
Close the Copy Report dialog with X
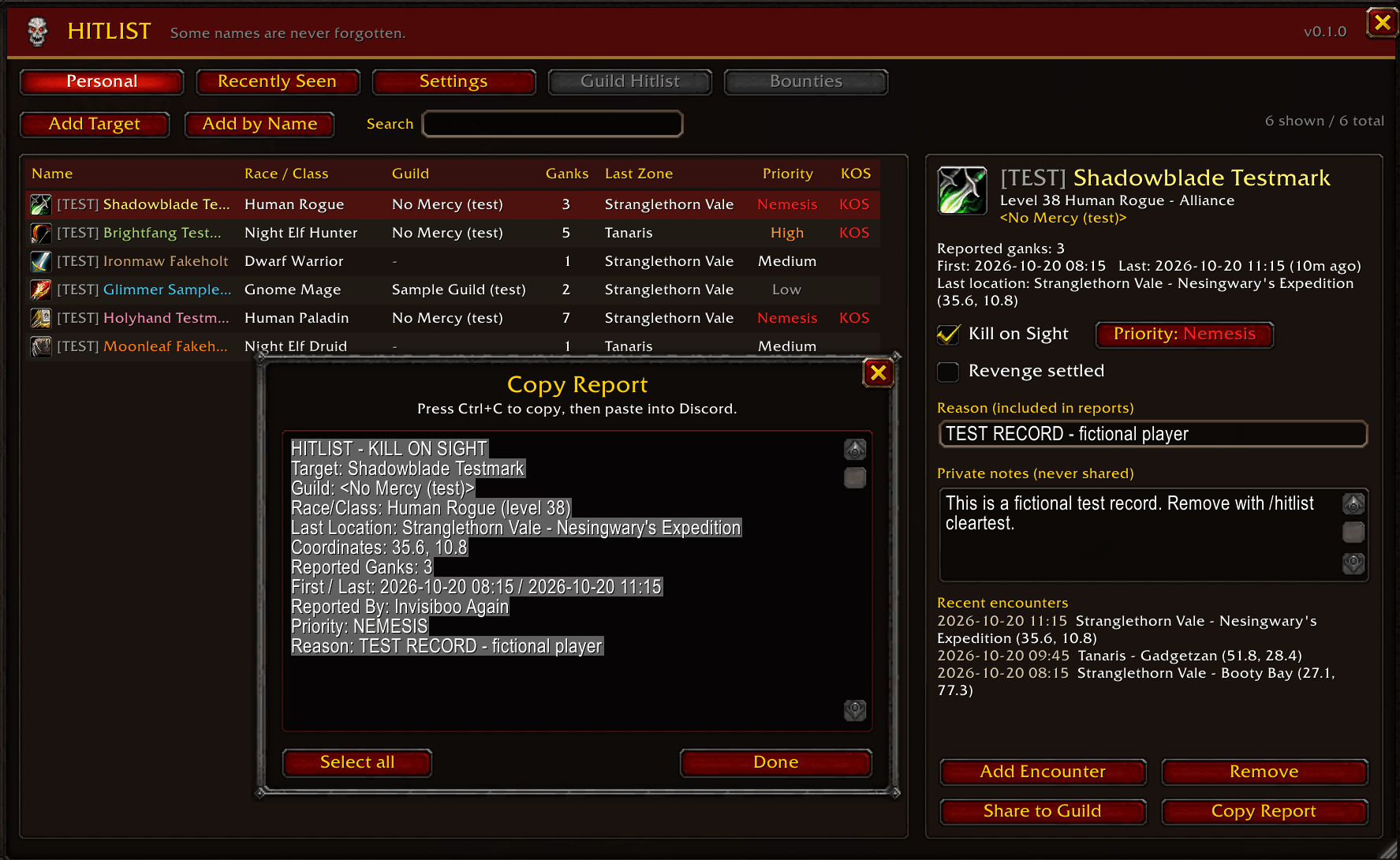[878, 372]
